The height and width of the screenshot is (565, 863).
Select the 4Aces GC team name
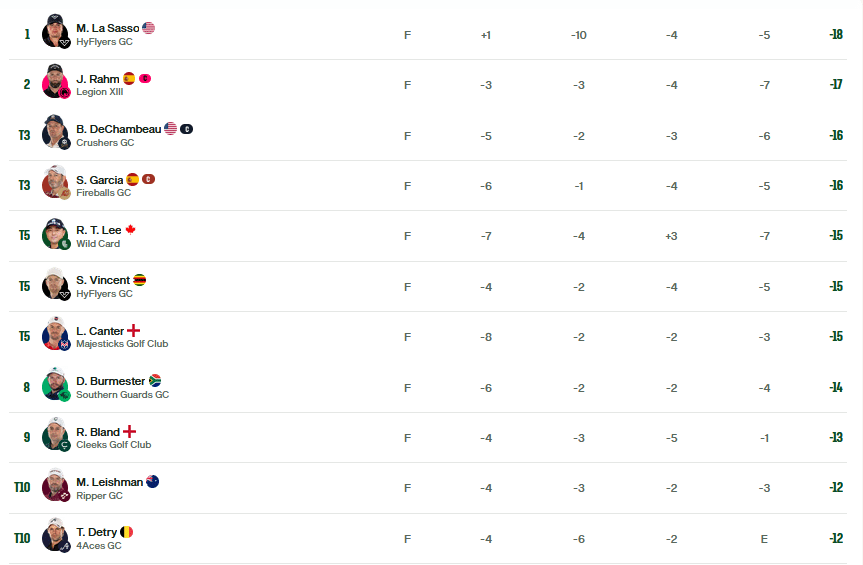point(99,546)
